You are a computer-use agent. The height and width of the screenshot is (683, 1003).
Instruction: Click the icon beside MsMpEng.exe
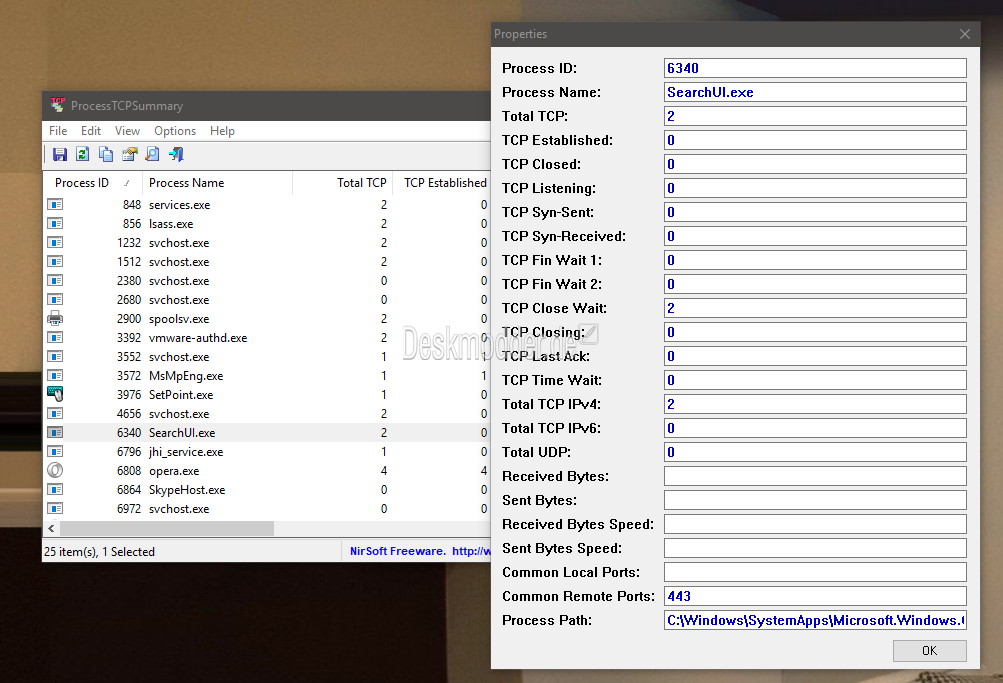coord(55,375)
